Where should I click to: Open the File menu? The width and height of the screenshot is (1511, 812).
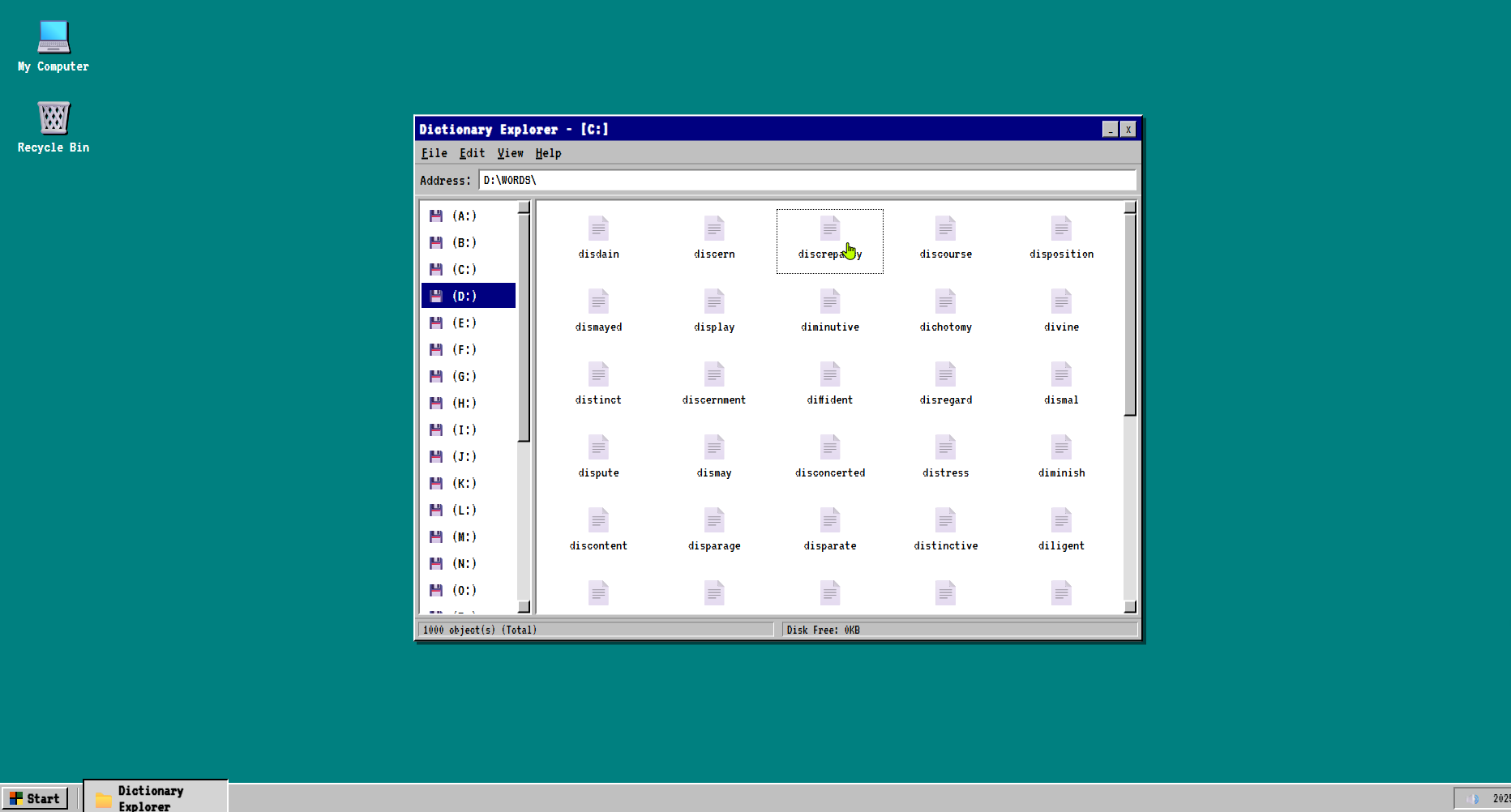coord(434,153)
